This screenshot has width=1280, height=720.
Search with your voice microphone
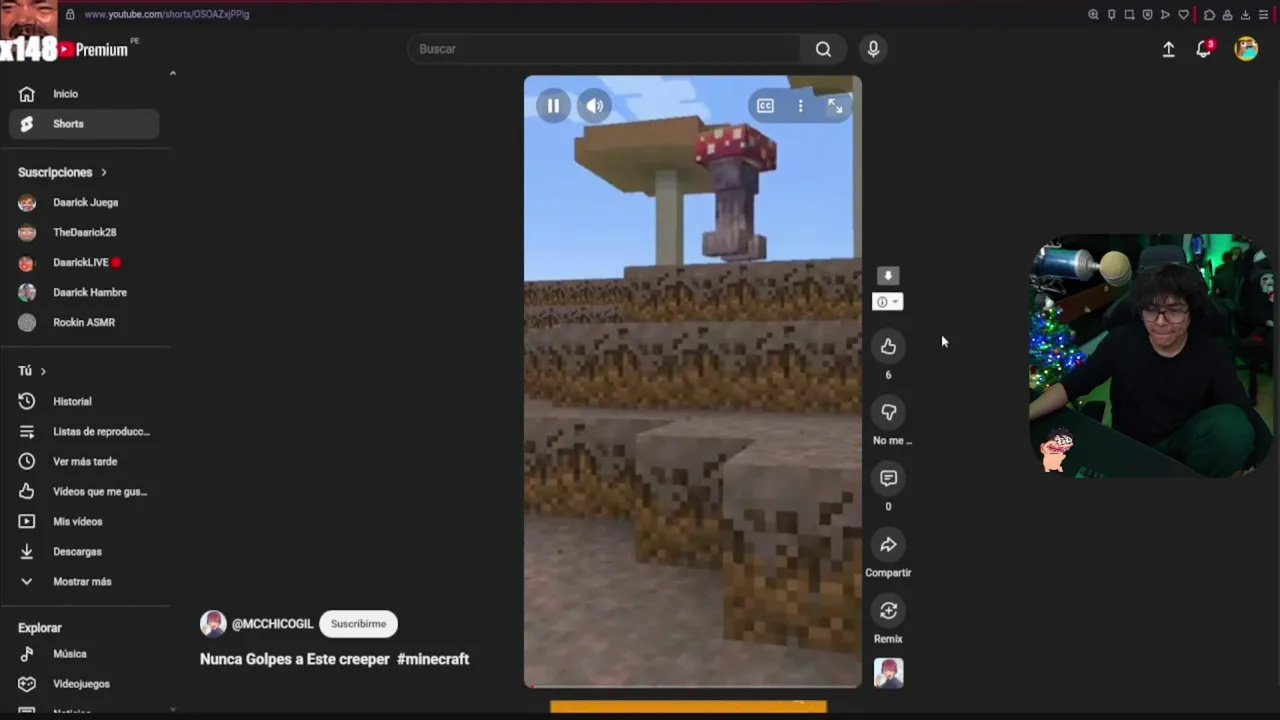coord(873,49)
